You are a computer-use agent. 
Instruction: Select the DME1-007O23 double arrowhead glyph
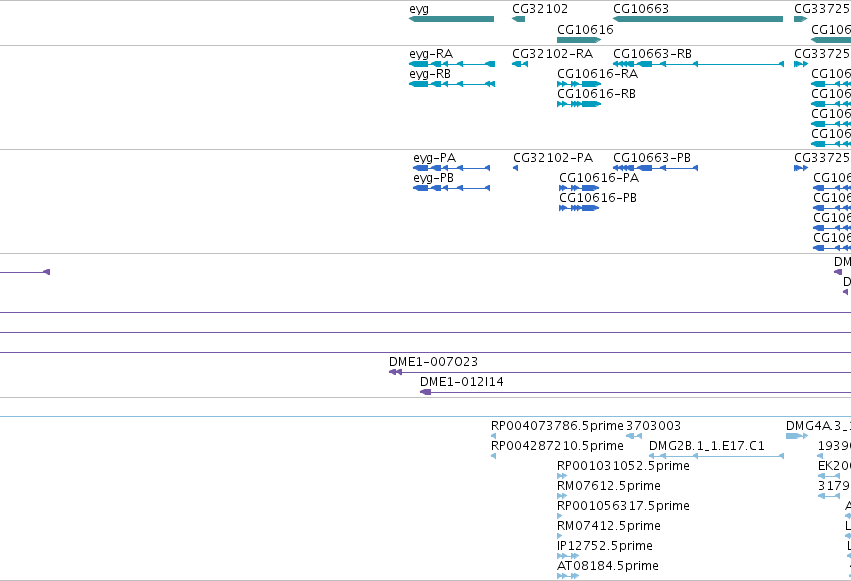click(x=396, y=372)
